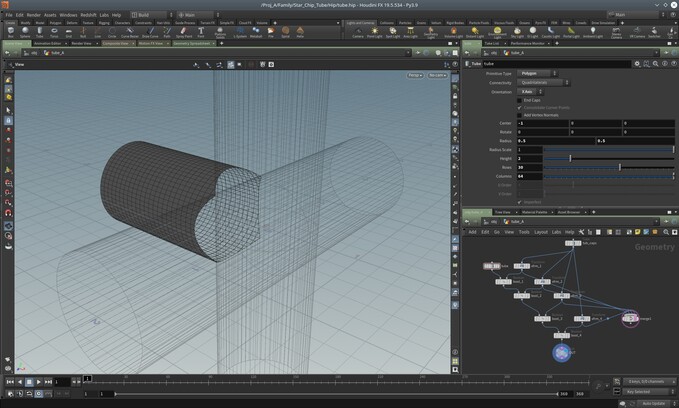Image resolution: width=679 pixels, height=408 pixels.
Task: Click the merge1 node in network
Action: pyautogui.click(x=630, y=318)
